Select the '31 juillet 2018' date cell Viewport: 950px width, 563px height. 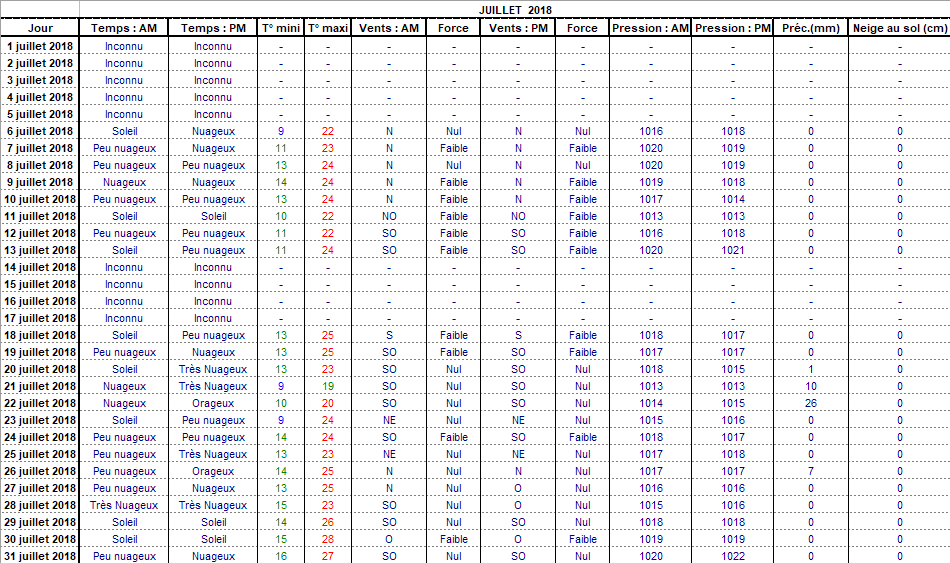40,556
